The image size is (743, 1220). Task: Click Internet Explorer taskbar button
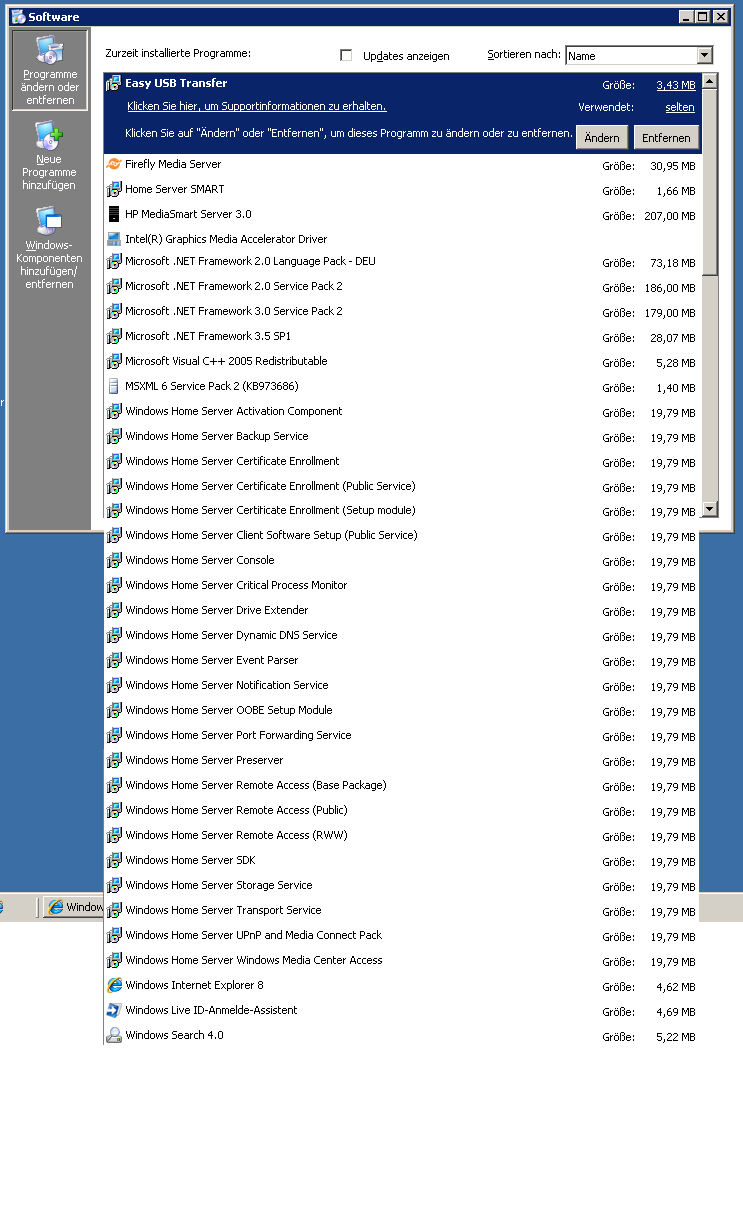[x=74, y=907]
